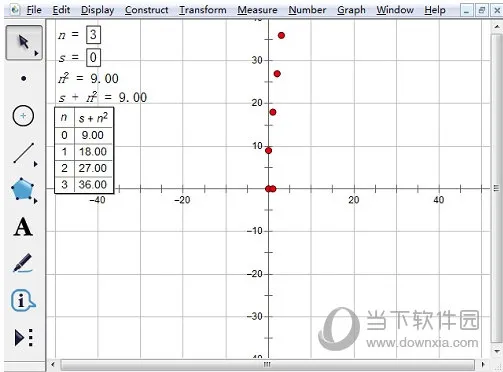Click the table header cell s + n²
The image size is (503, 372).
[94, 118]
